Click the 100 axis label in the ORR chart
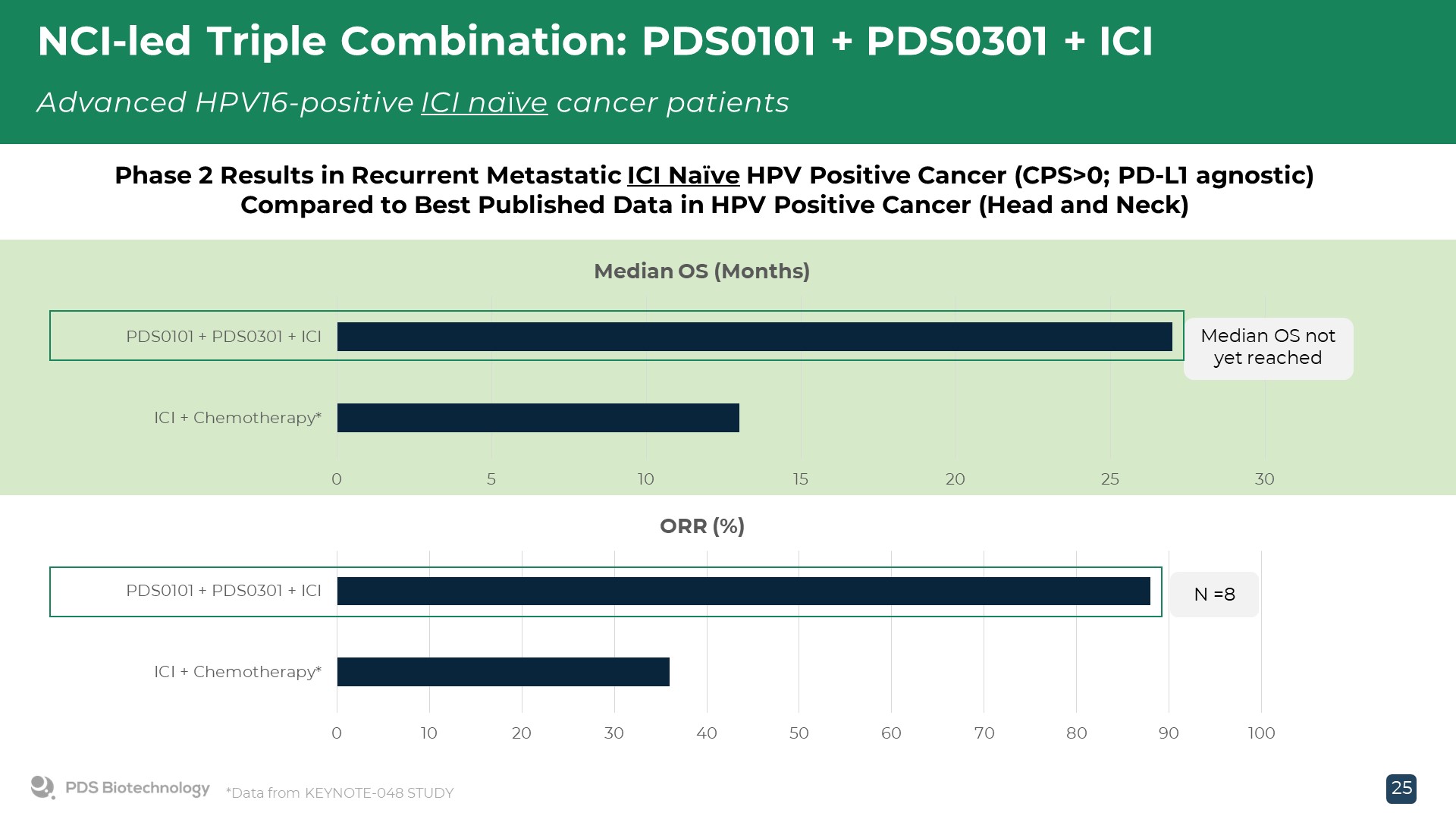Image resolution: width=1456 pixels, height=819 pixels. [1261, 733]
